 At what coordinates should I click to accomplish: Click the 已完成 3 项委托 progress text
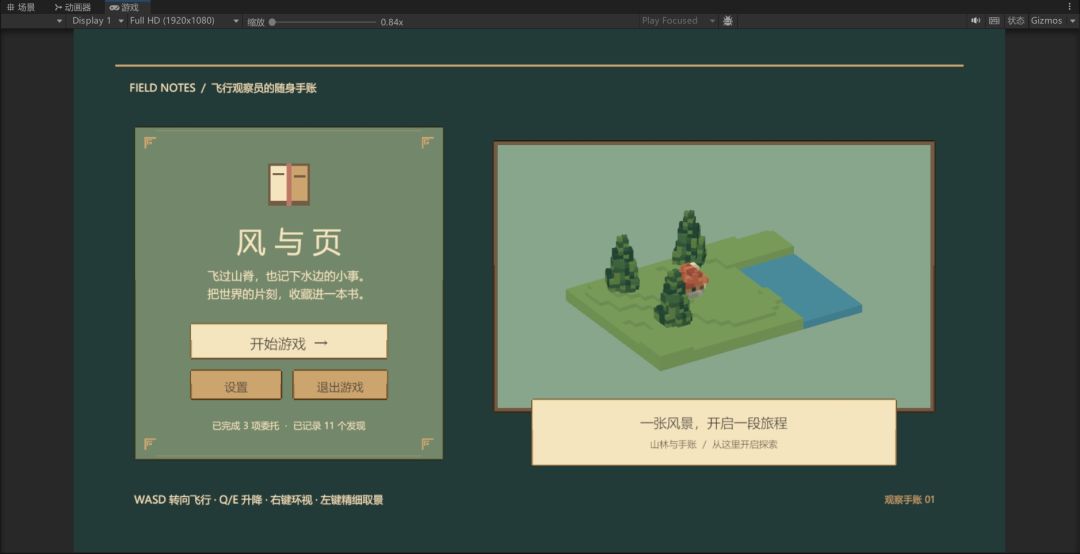245,426
